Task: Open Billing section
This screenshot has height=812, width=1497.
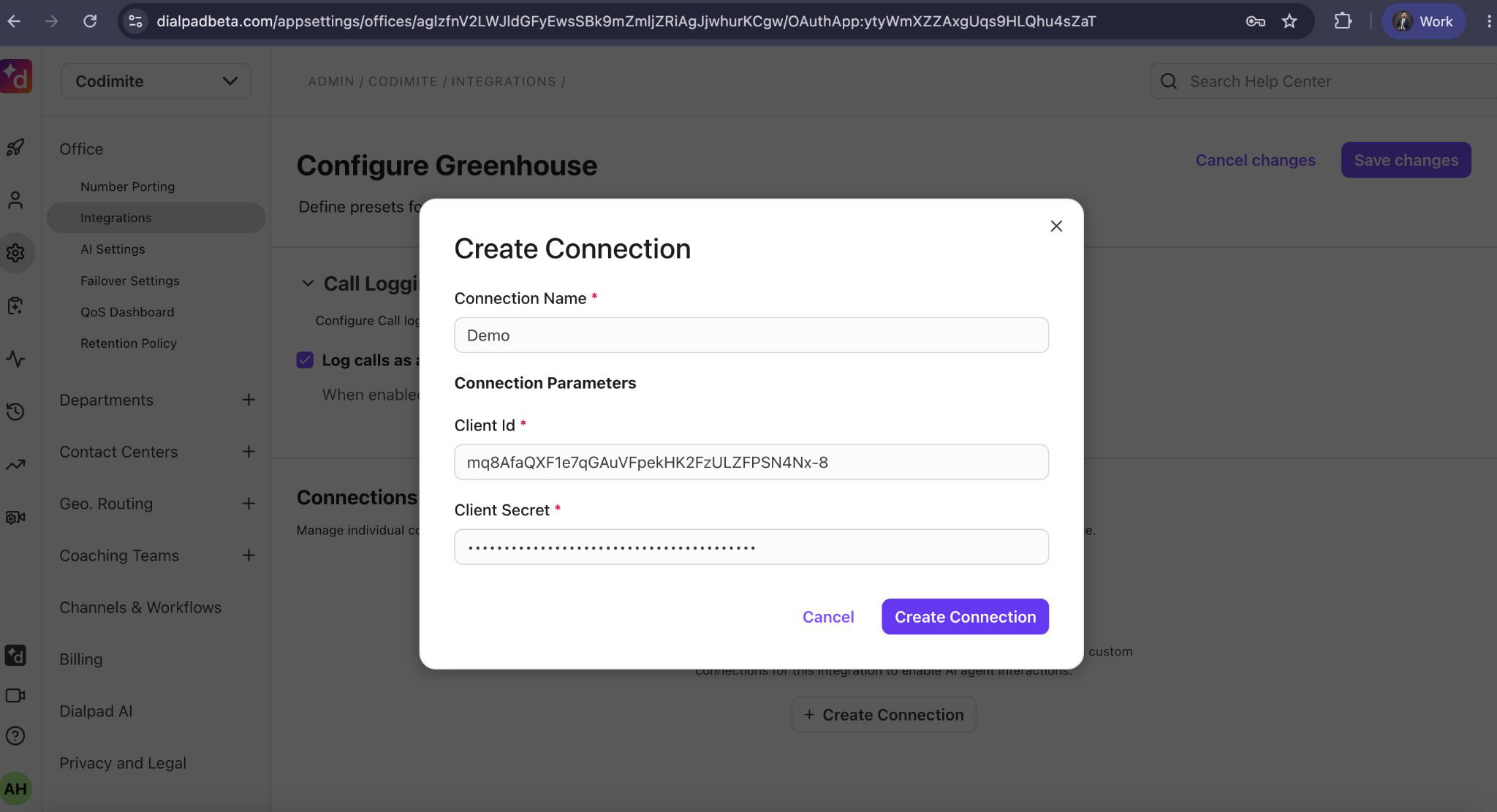Action: [x=81, y=659]
